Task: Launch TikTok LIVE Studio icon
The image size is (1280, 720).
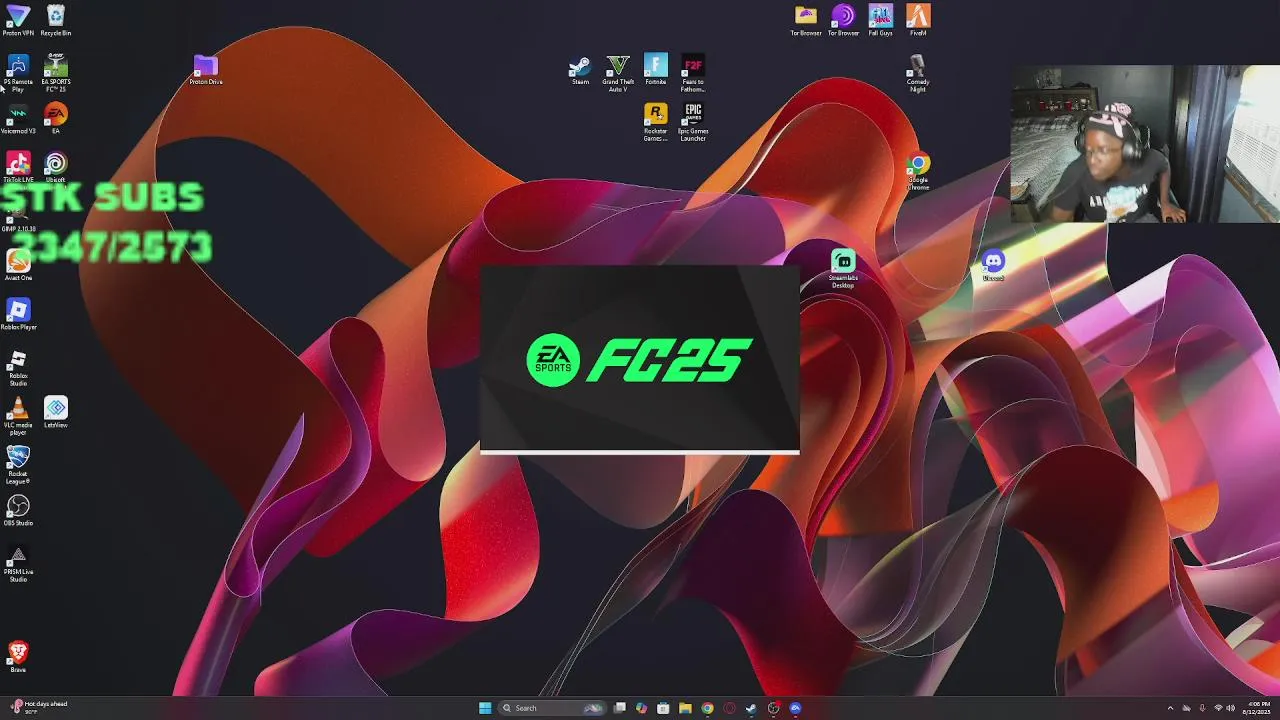Action: click(18, 167)
